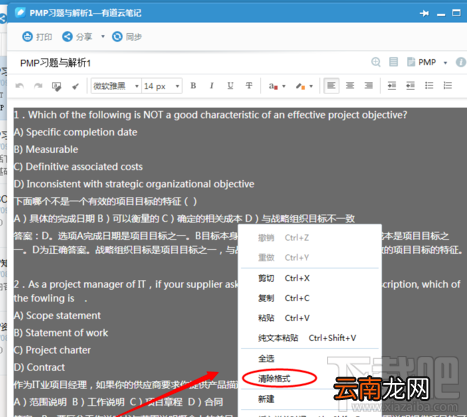Choose 粘贴 Ctrl+V in context menu
Image resolution: width=467 pixels, height=417 pixels.
(310, 318)
